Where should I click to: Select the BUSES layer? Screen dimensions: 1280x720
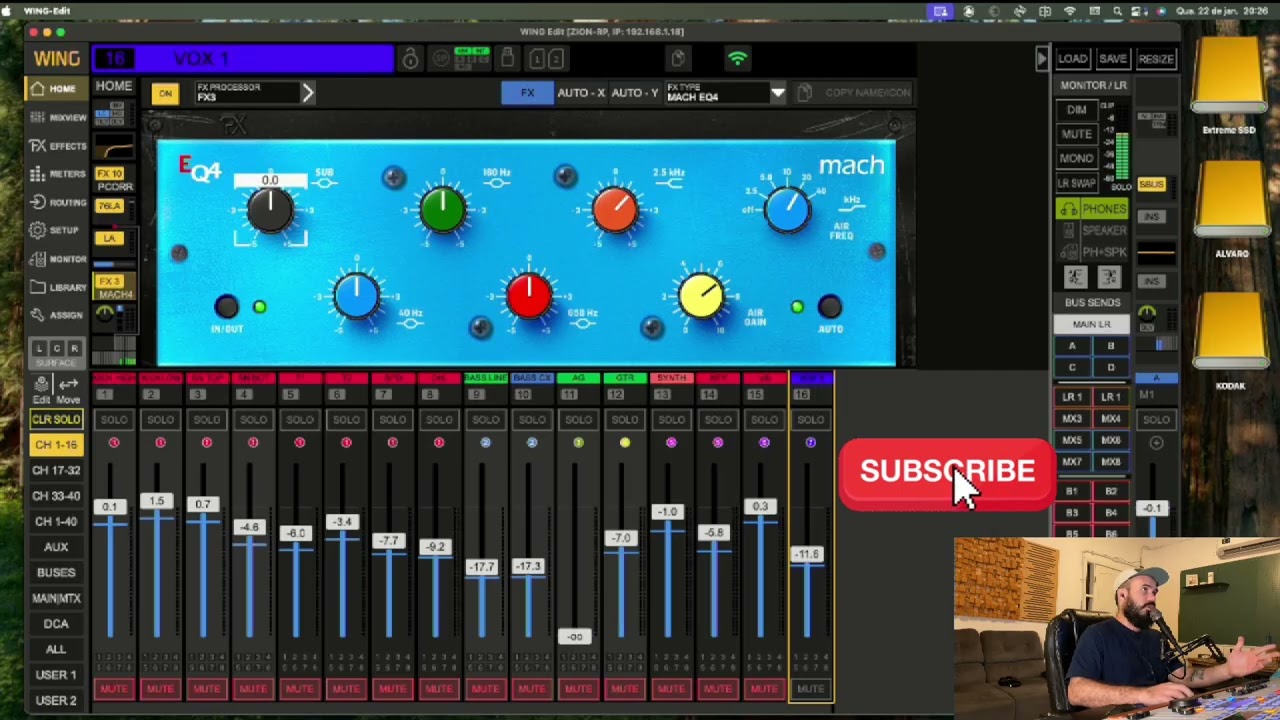click(56, 573)
